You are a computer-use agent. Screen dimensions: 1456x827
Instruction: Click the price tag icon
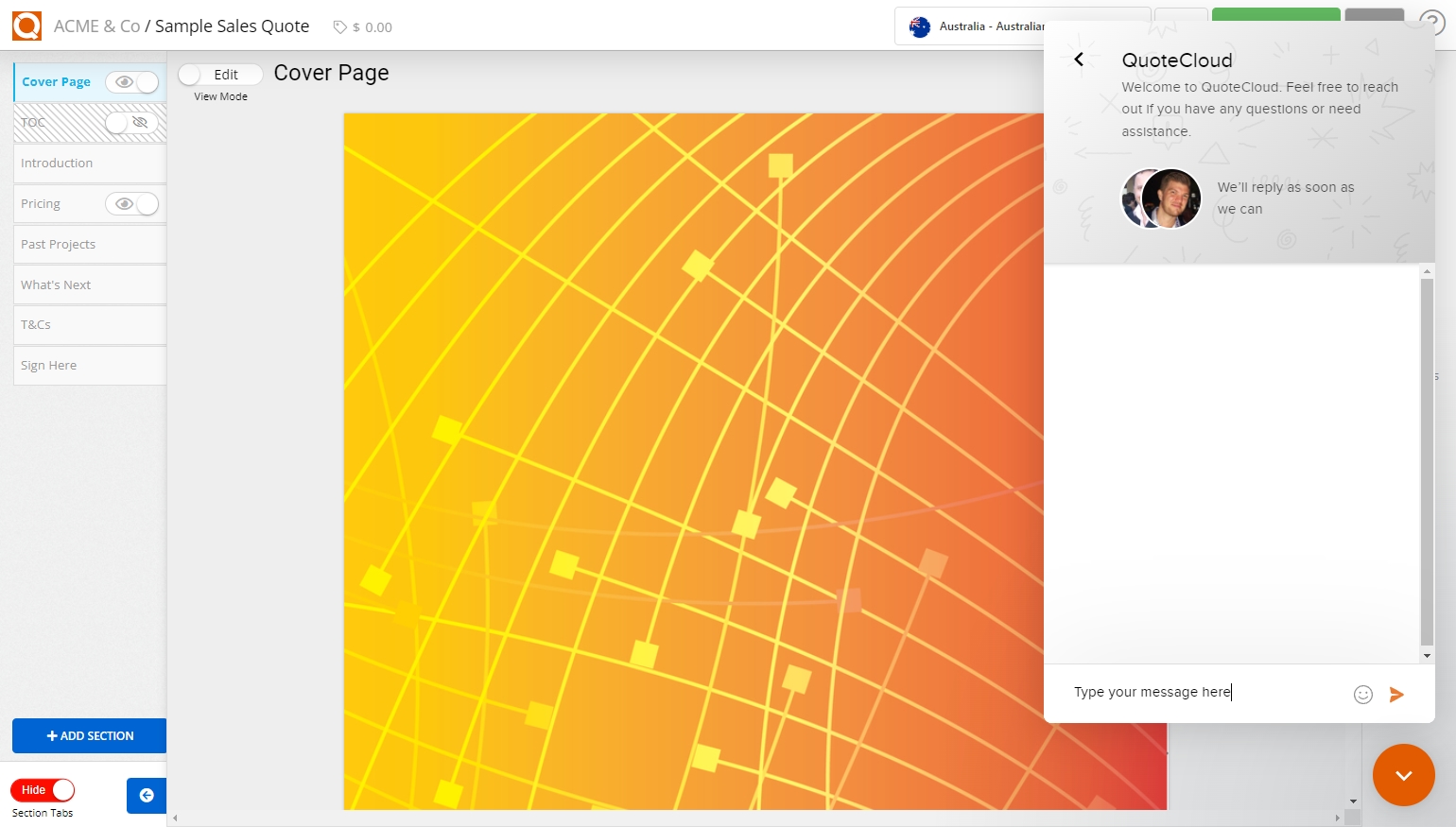coord(339,27)
